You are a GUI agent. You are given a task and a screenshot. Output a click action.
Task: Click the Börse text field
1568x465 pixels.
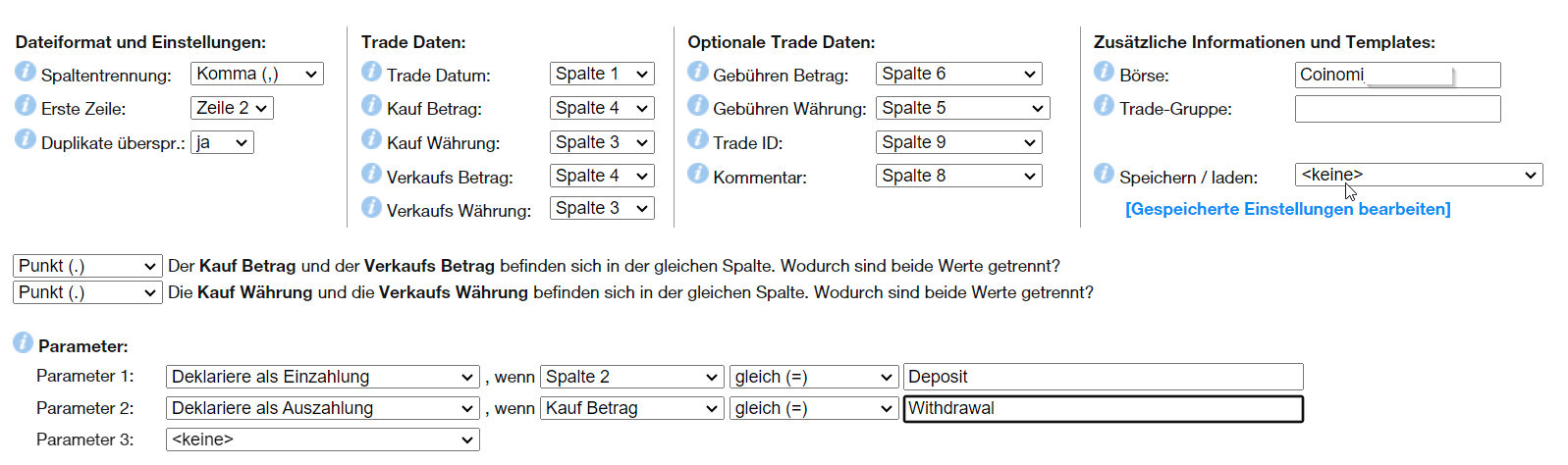click(1396, 76)
